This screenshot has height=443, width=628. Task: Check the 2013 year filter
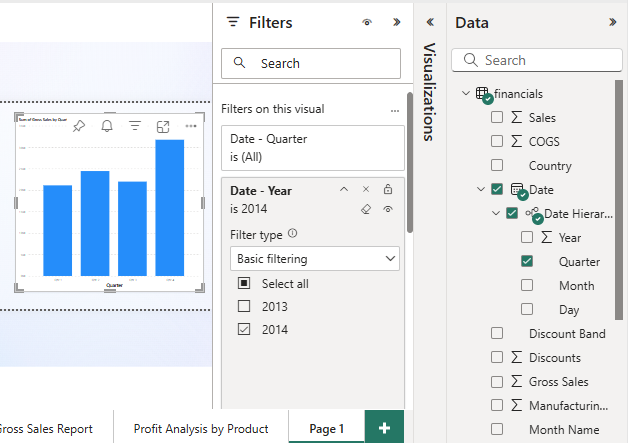244,306
